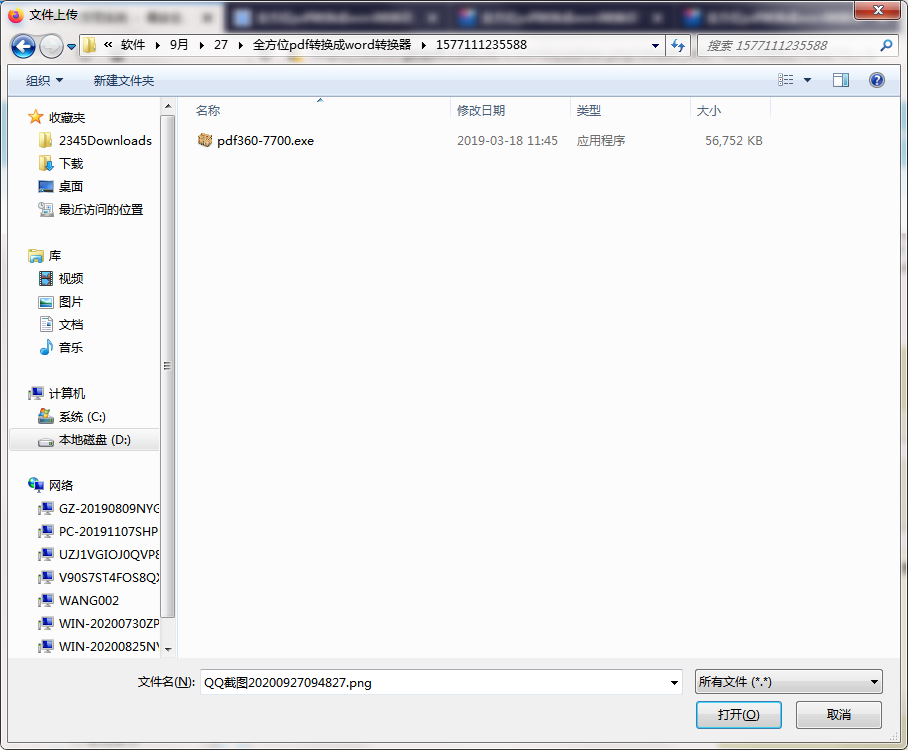Image resolution: width=908 pixels, height=750 pixels.
Task: Click the 应用程序 type cell
Action: (x=601, y=141)
